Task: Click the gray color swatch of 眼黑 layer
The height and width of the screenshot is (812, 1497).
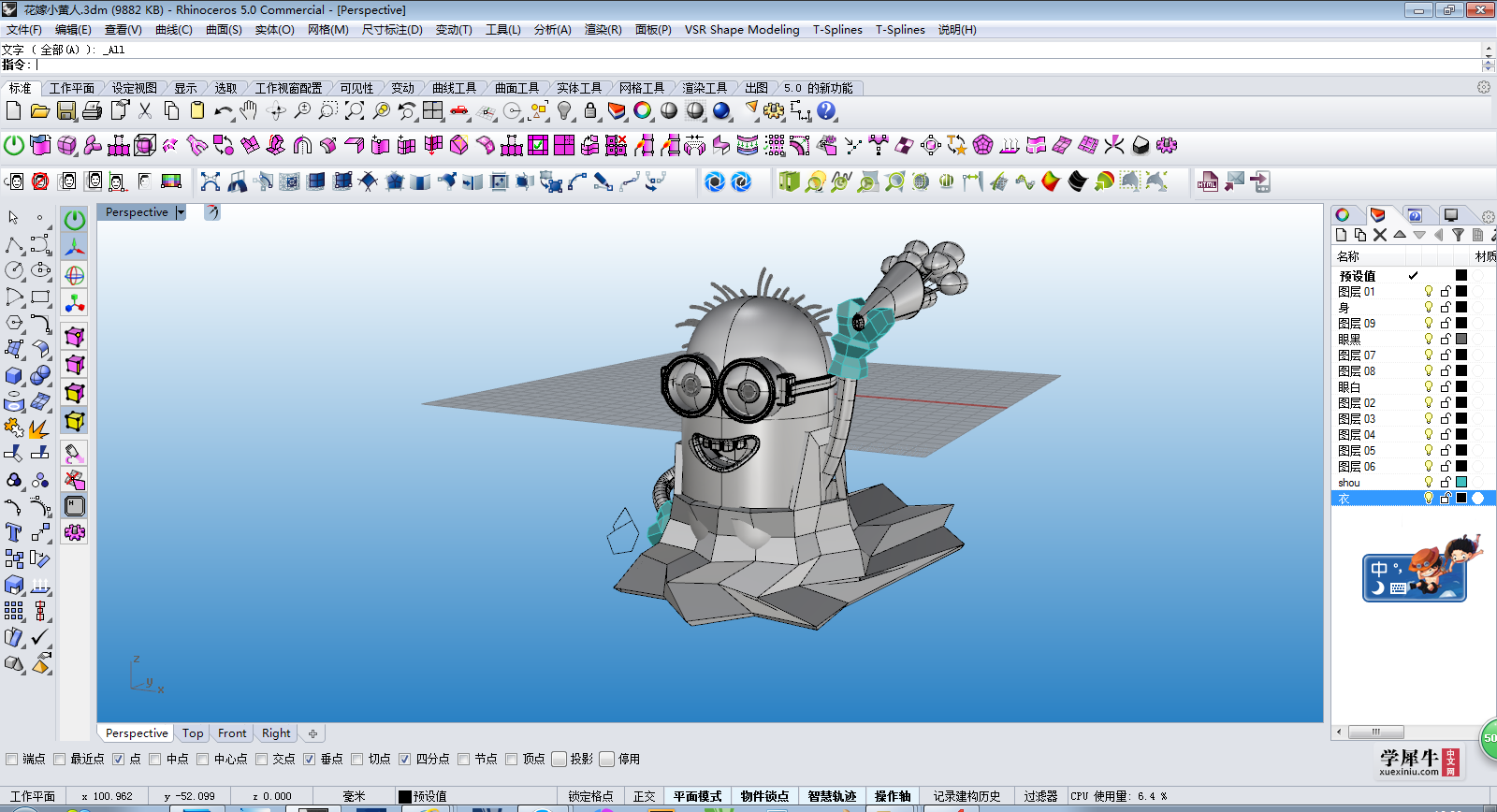Action: click(1461, 339)
